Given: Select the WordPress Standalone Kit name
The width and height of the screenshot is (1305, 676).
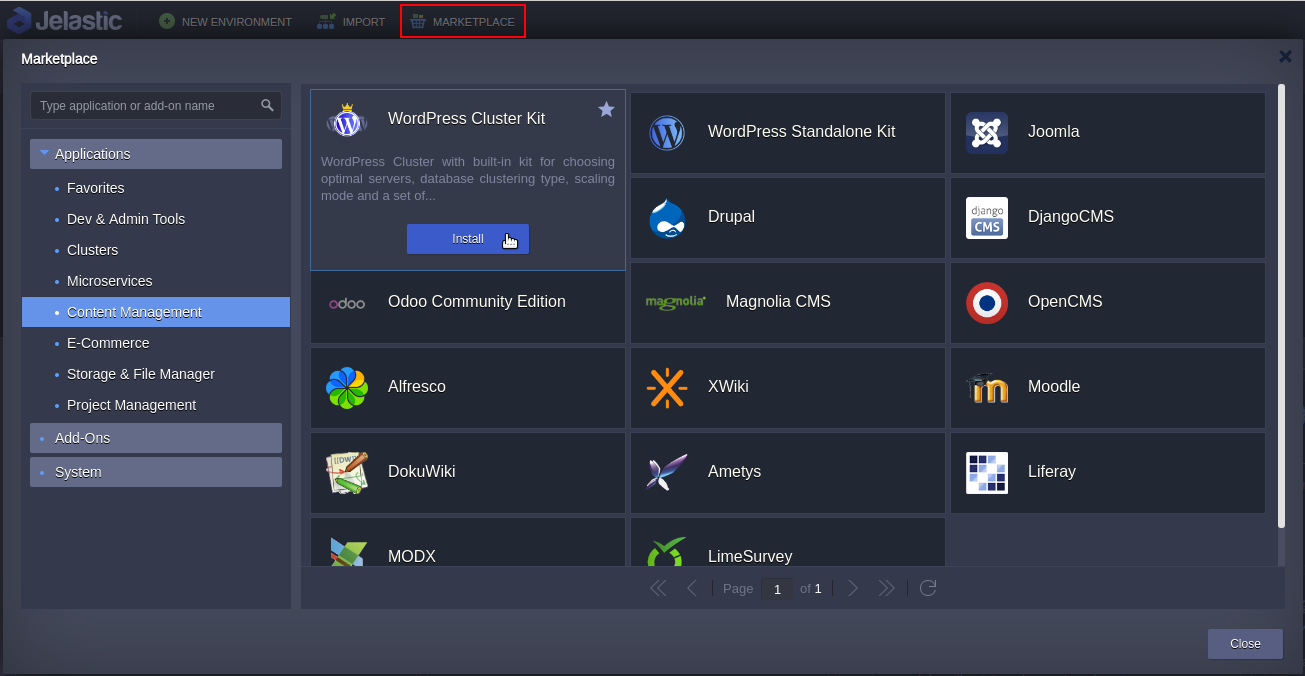Looking at the screenshot, I should click(x=801, y=132).
